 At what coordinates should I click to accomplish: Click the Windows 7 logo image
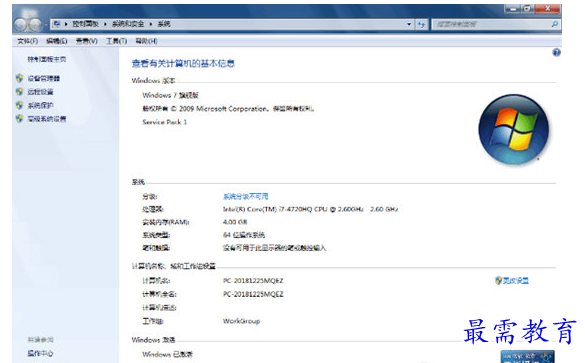click(x=514, y=129)
